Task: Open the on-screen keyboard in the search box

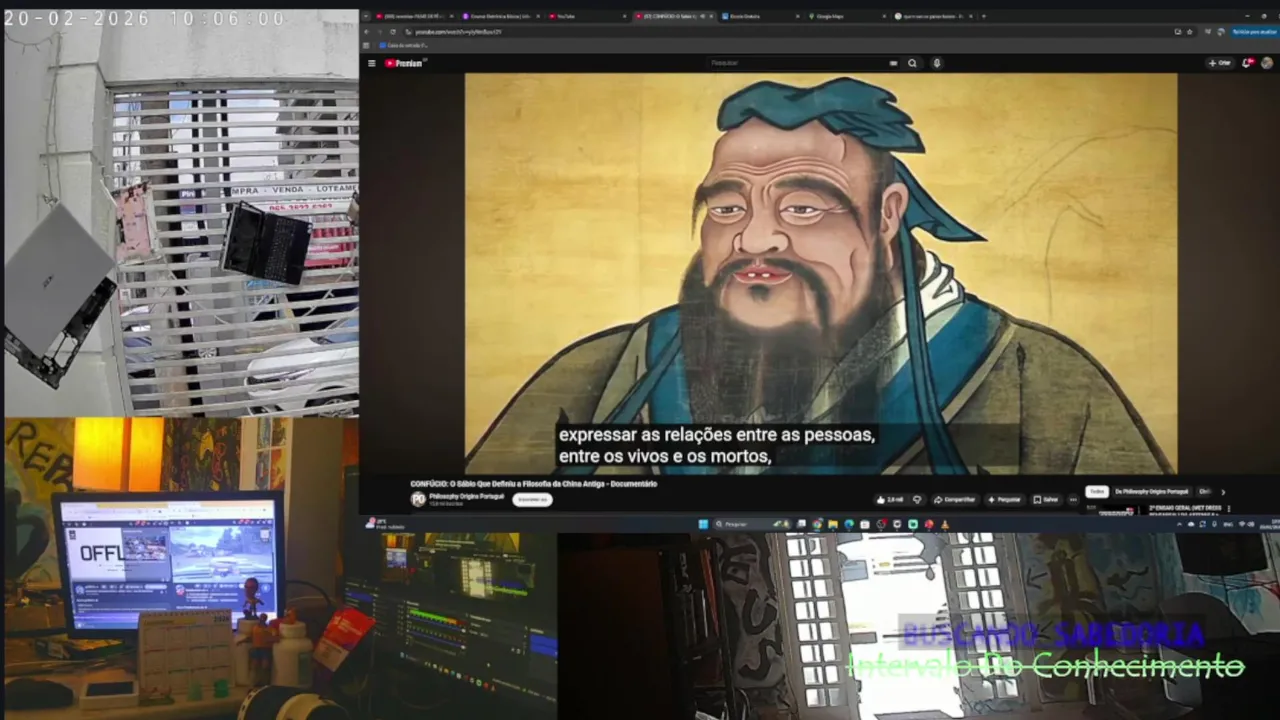Action: pyautogui.click(x=893, y=63)
